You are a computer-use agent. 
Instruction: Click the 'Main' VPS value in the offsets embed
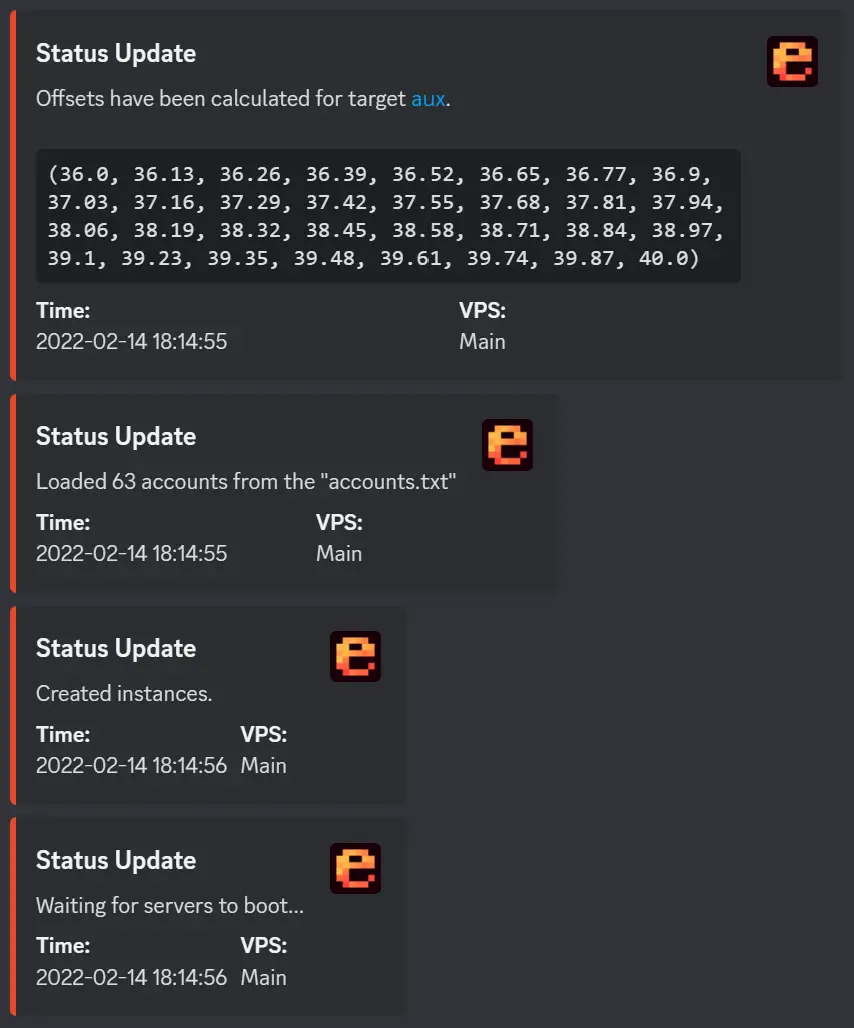tap(482, 341)
